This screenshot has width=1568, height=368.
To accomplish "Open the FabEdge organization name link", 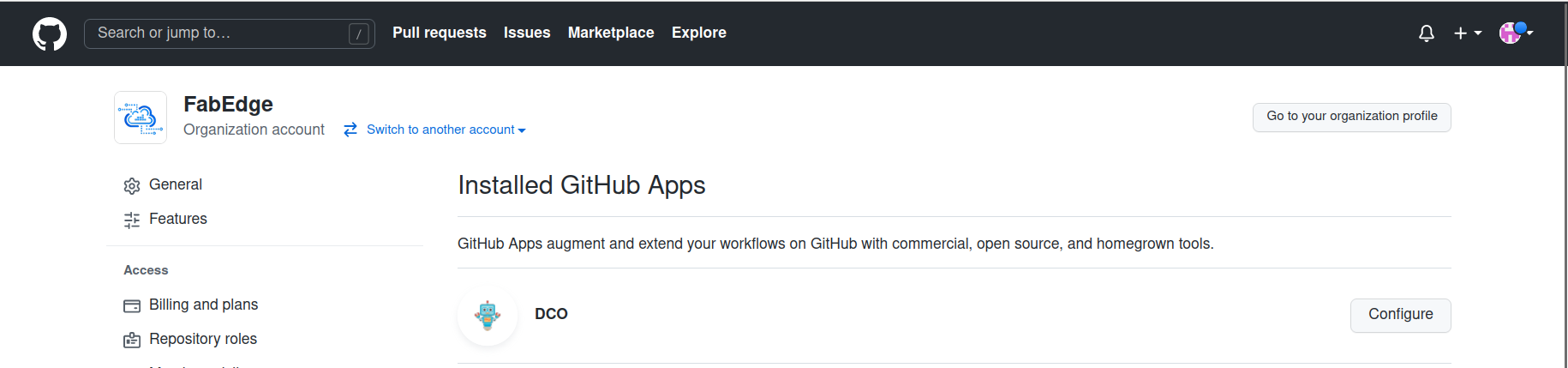I will [x=228, y=104].
